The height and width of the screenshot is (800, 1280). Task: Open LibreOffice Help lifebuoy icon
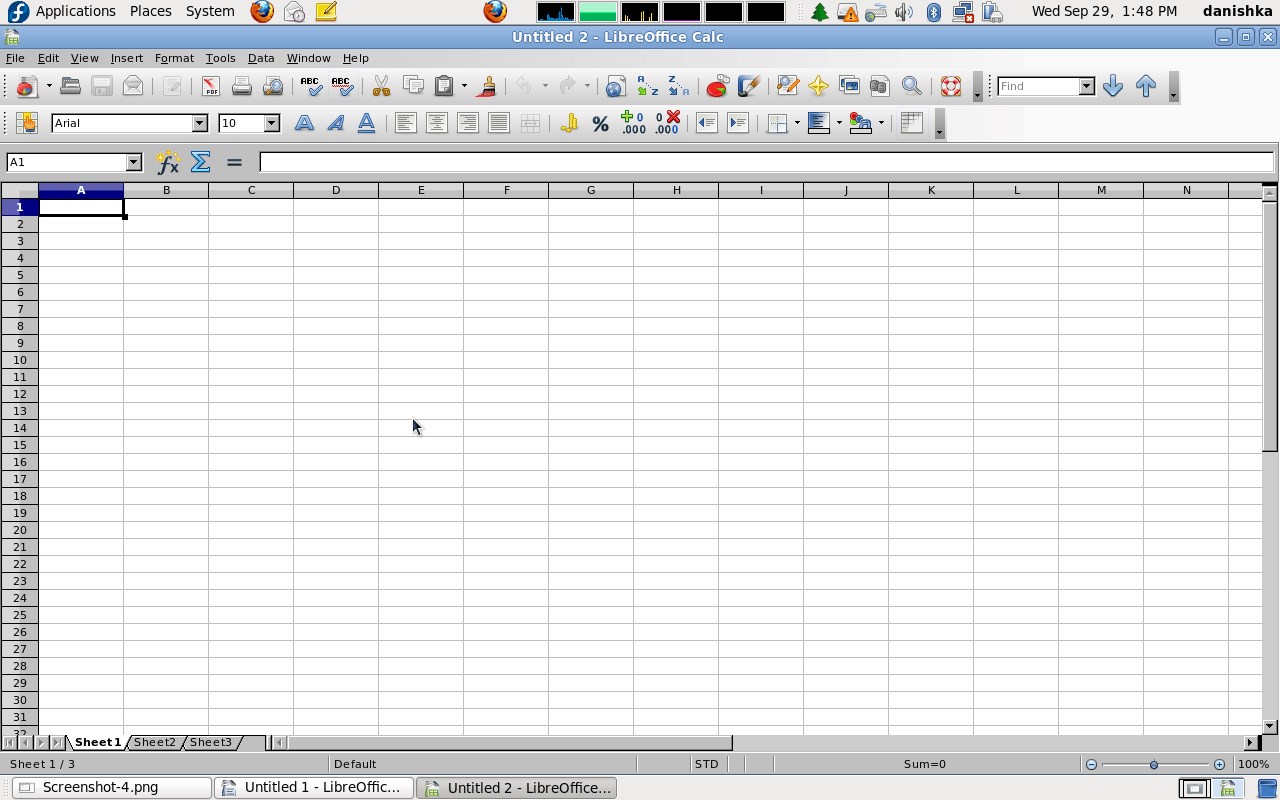coord(950,86)
